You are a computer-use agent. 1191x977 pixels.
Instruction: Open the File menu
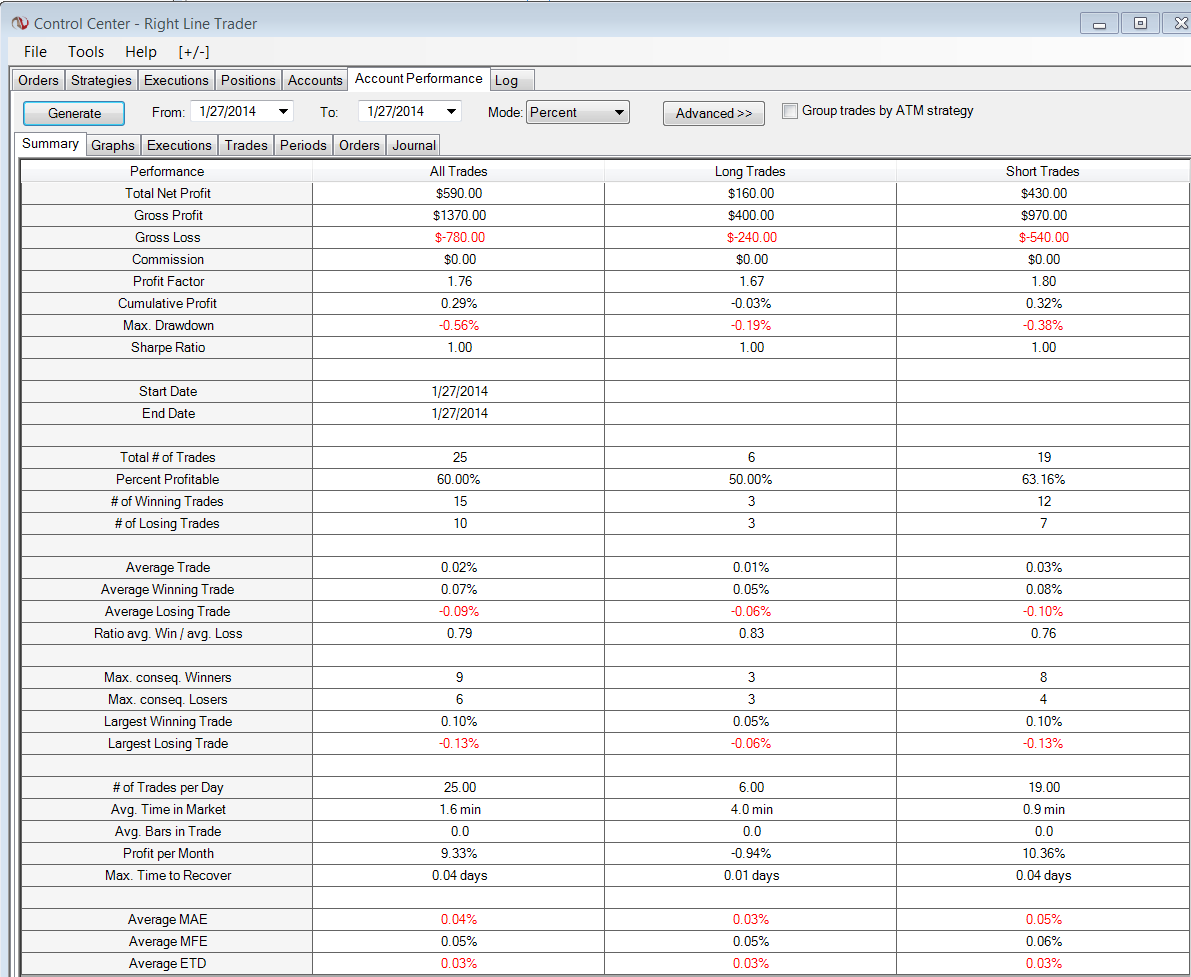tap(36, 52)
